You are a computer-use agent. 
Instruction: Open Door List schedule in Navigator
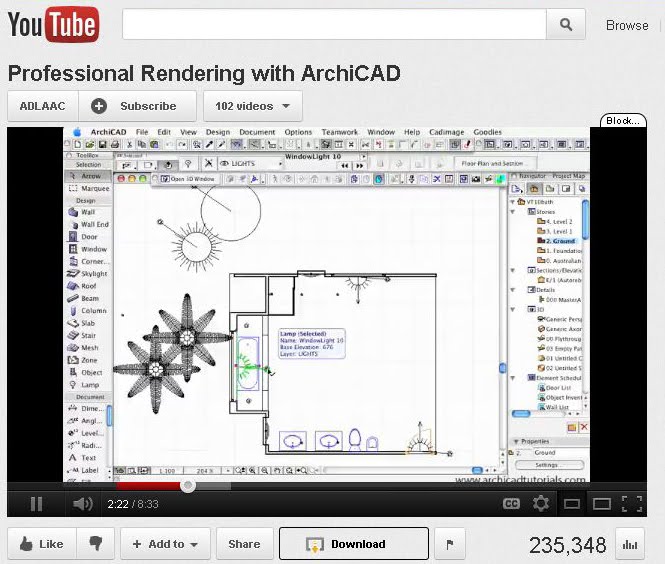coord(554,388)
